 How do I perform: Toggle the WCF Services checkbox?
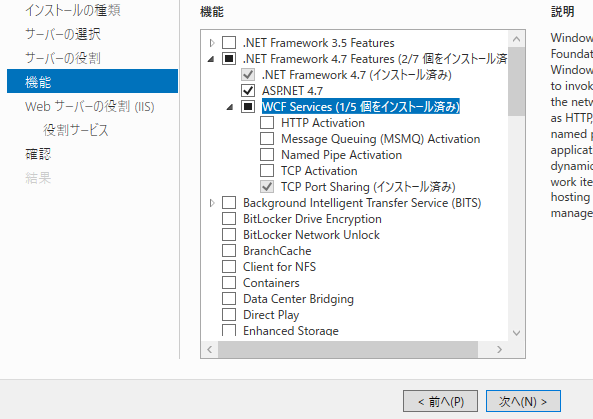pyautogui.click(x=248, y=107)
